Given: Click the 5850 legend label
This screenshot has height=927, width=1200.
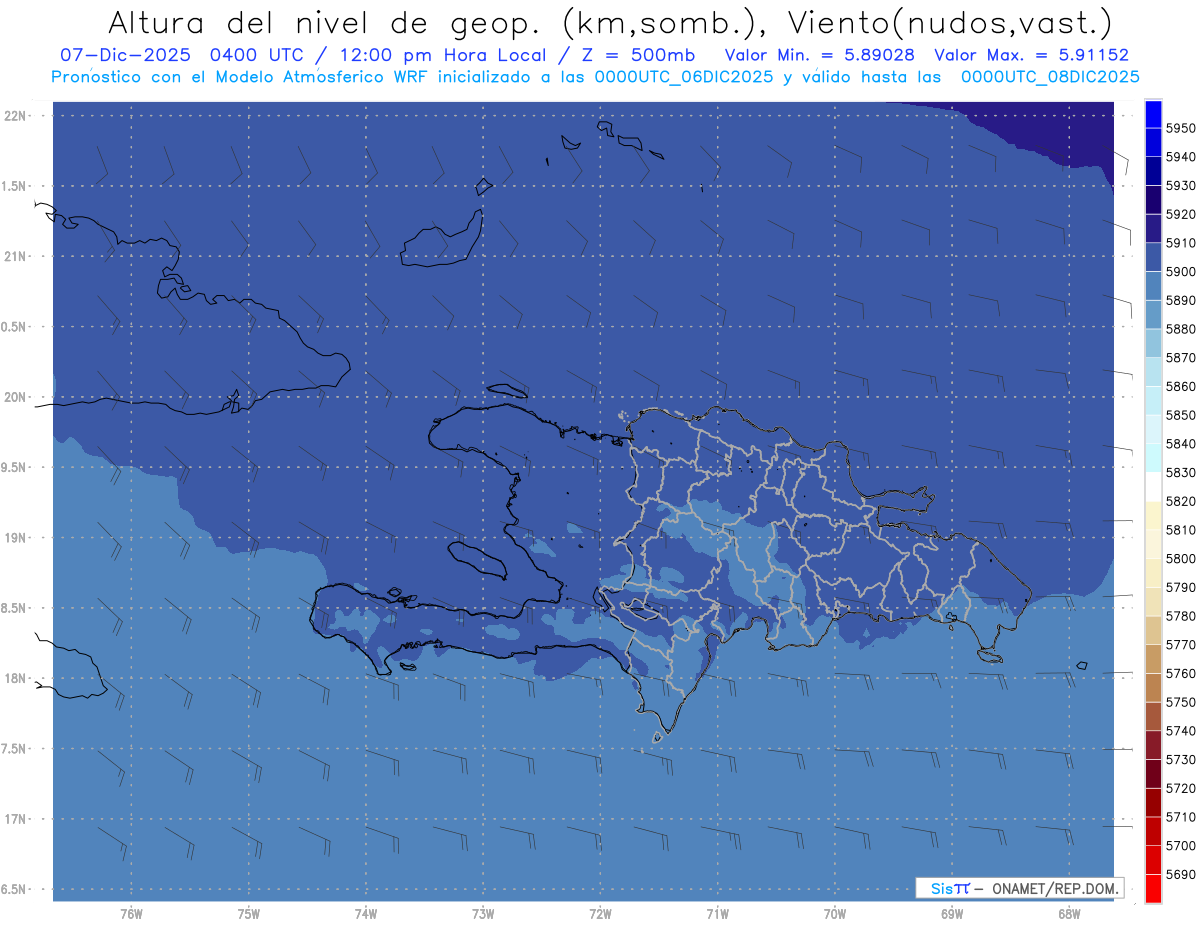Looking at the screenshot, I should [x=1181, y=415].
